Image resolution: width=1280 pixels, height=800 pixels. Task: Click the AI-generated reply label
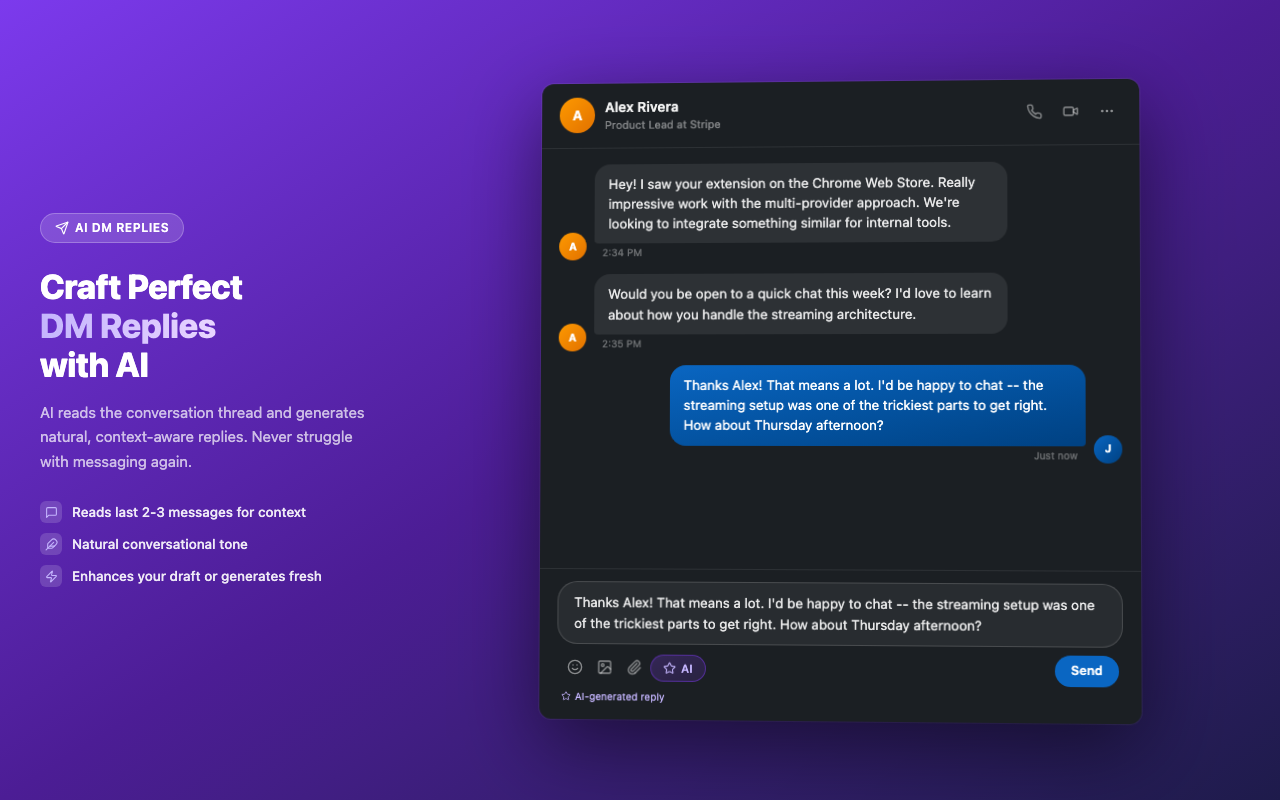(x=618, y=696)
